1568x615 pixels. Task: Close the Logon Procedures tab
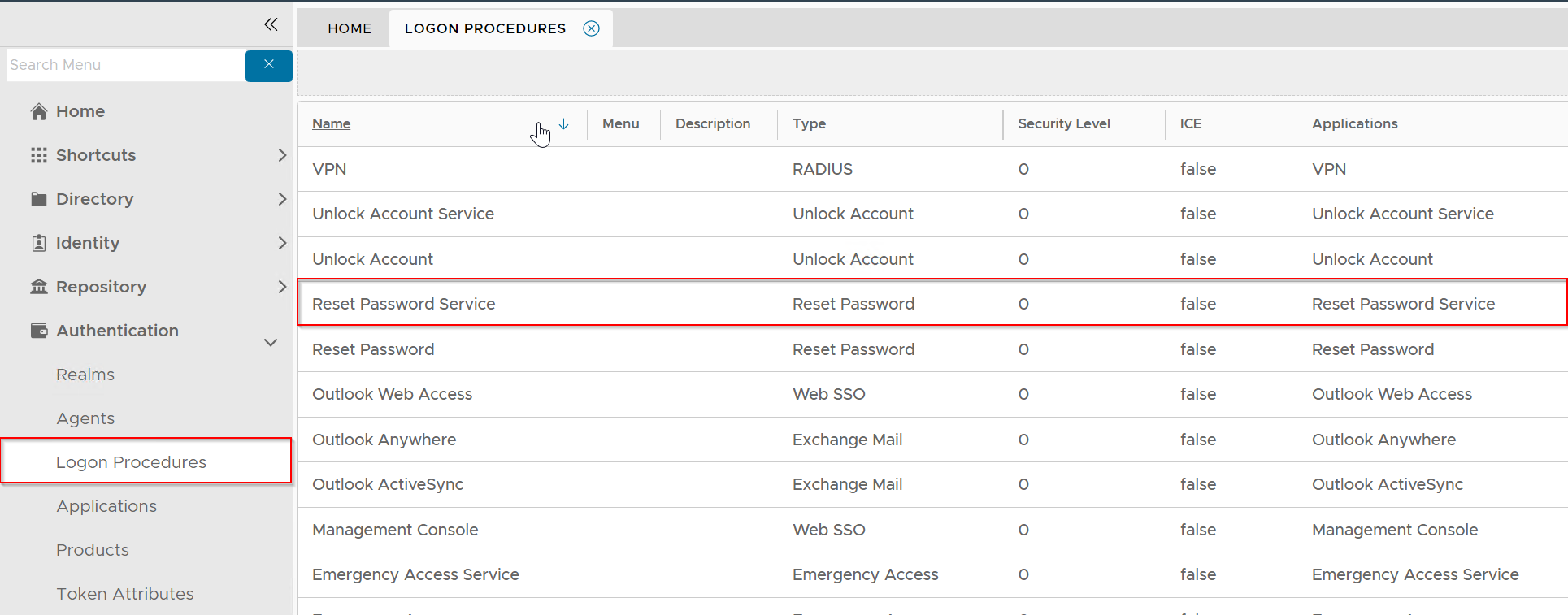(591, 28)
